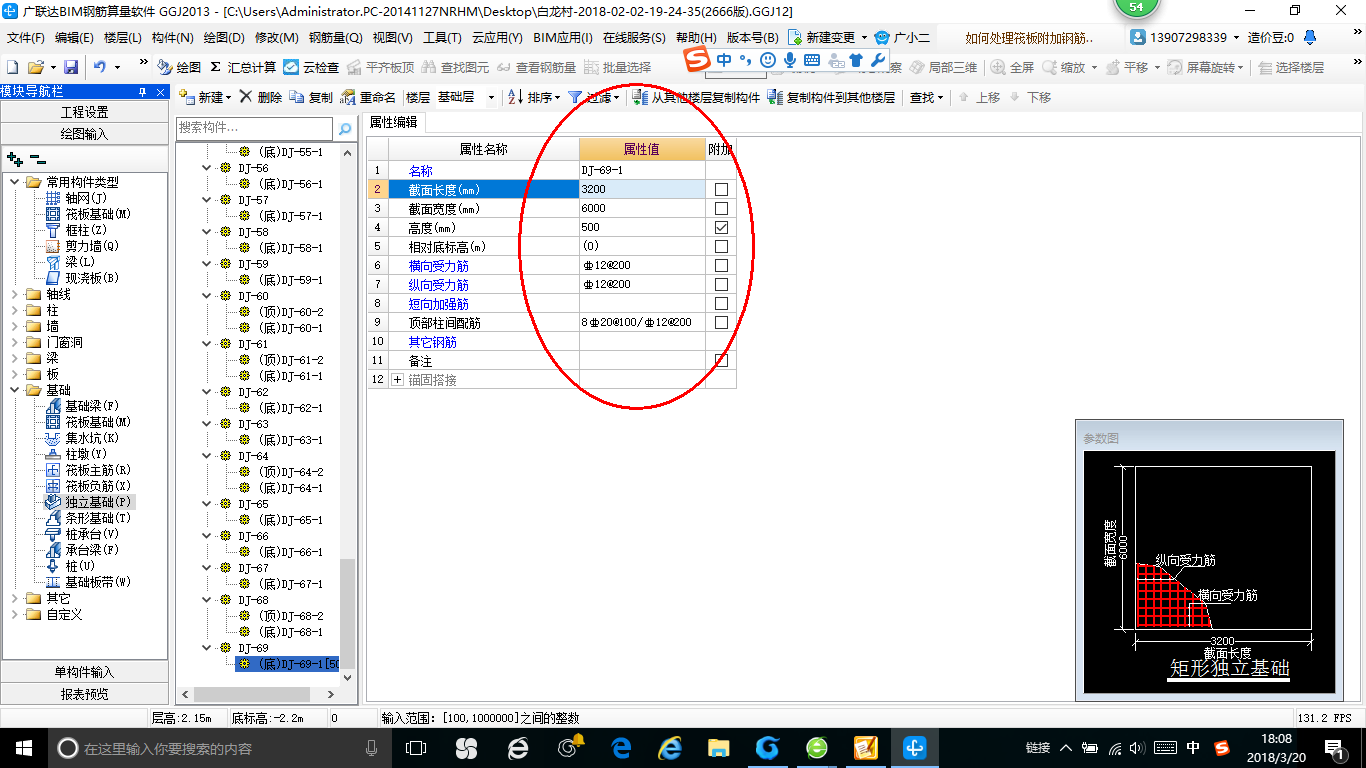Select the 属性编辑 tab
Screen dimensions: 1366x768
pos(394,123)
